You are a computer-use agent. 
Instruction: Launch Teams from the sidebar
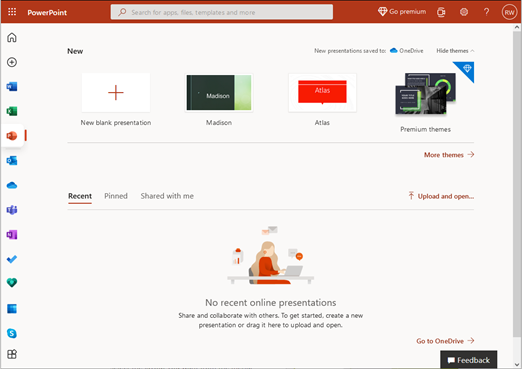coord(12,210)
